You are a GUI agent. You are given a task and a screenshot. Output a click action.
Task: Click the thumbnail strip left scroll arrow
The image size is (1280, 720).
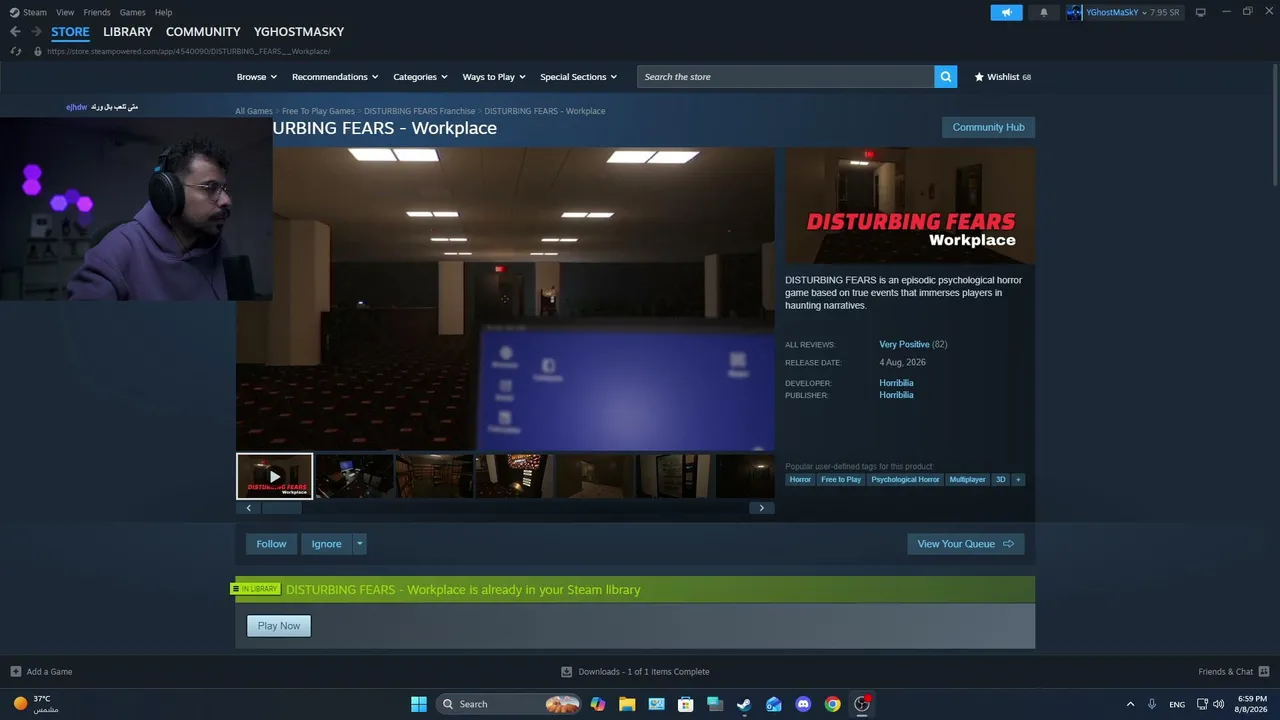249,508
